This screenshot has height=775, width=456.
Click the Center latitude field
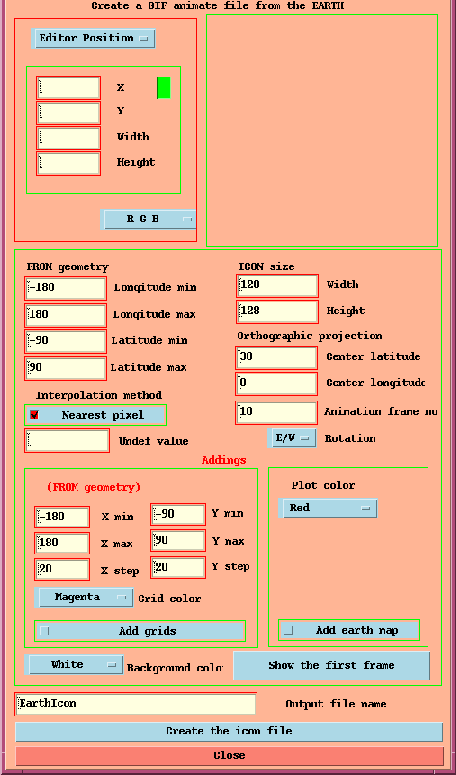tap(277, 358)
